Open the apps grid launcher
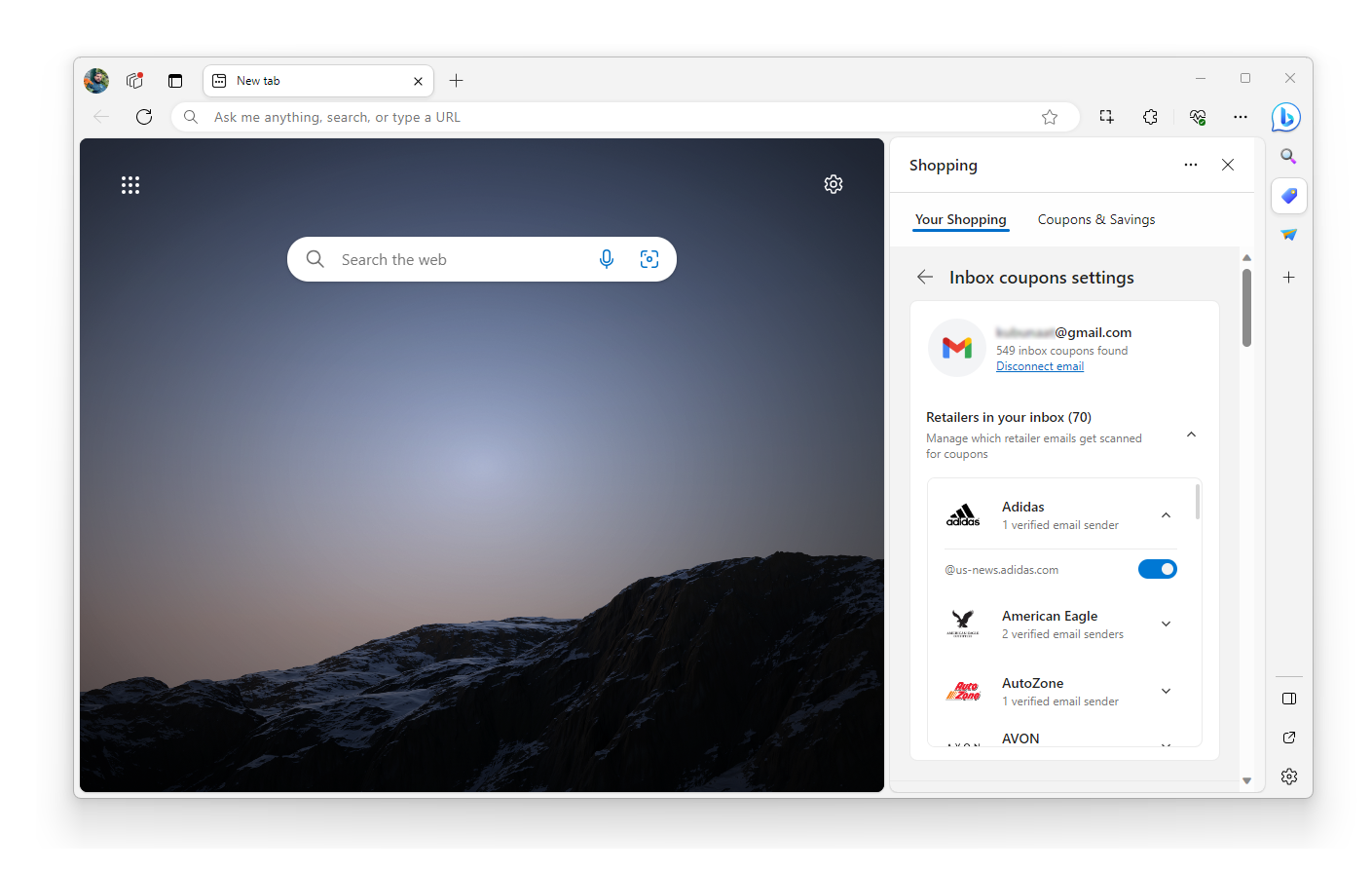The width and height of the screenshot is (1372, 871). [130, 185]
